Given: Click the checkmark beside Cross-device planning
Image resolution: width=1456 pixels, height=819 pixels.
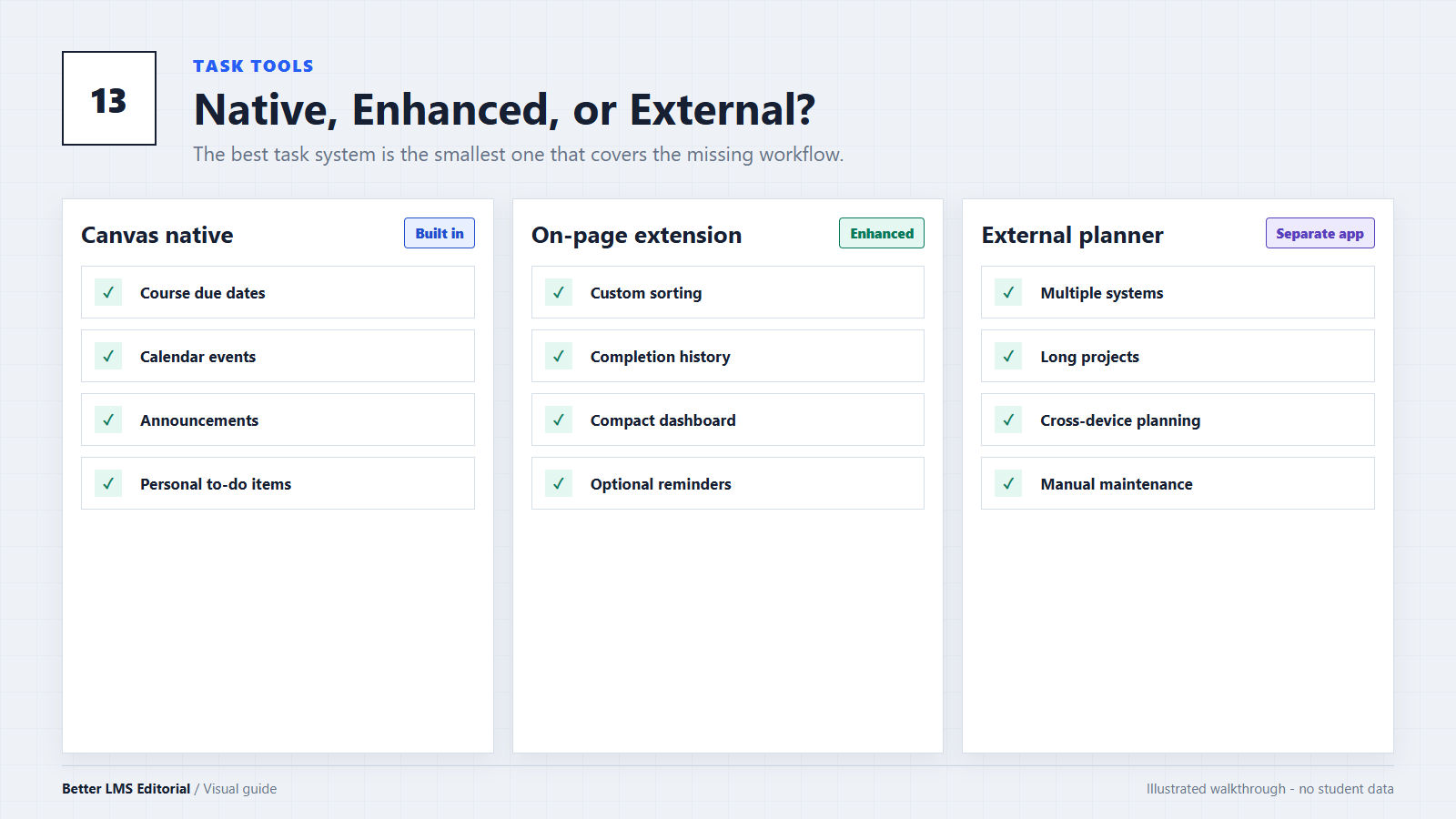Looking at the screenshot, I should [x=1008, y=420].
